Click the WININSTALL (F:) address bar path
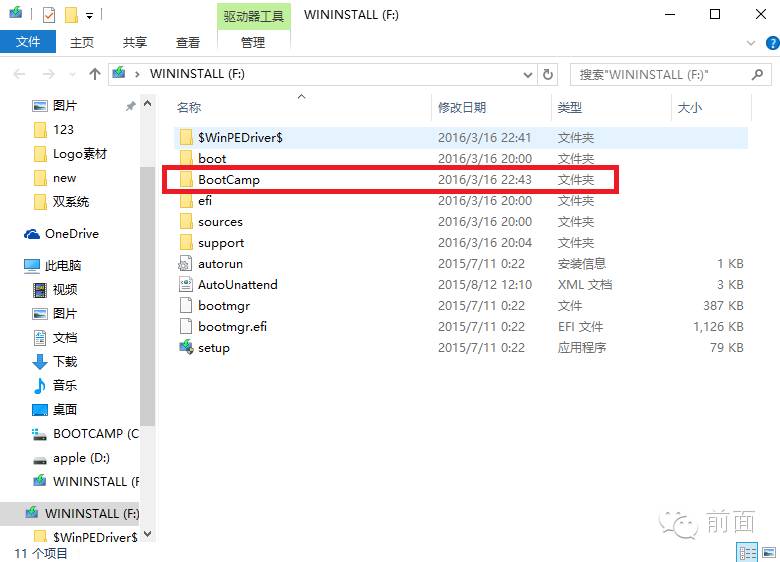Viewport: 780px width, 562px height. point(197,74)
